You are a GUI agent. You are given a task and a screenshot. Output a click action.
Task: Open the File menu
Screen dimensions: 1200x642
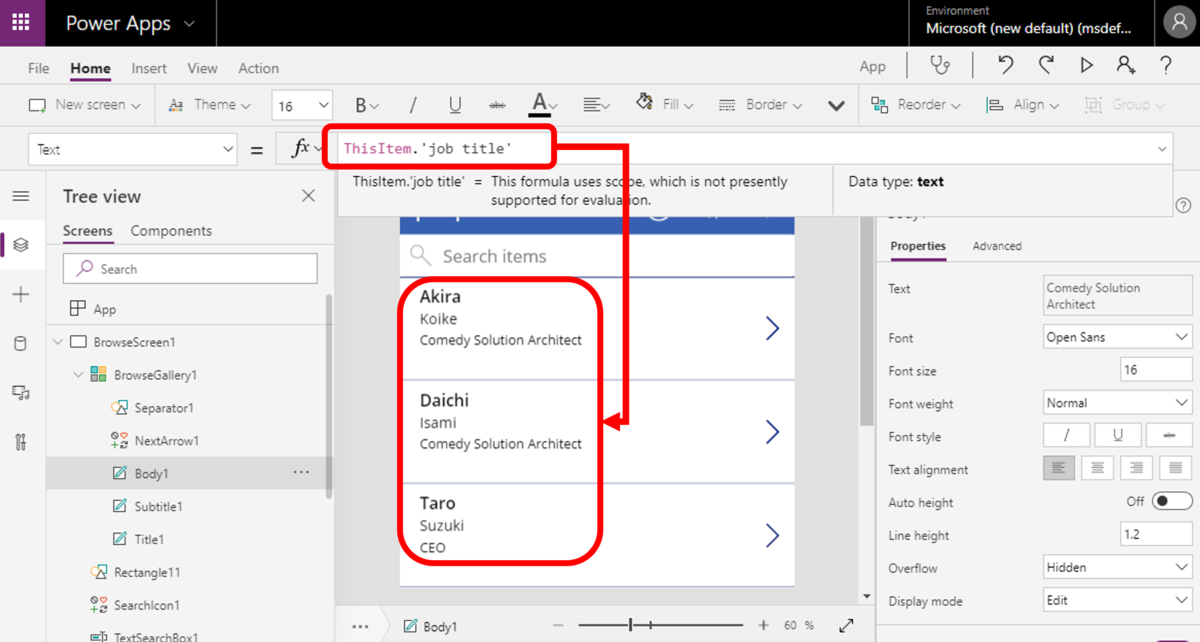click(38, 68)
